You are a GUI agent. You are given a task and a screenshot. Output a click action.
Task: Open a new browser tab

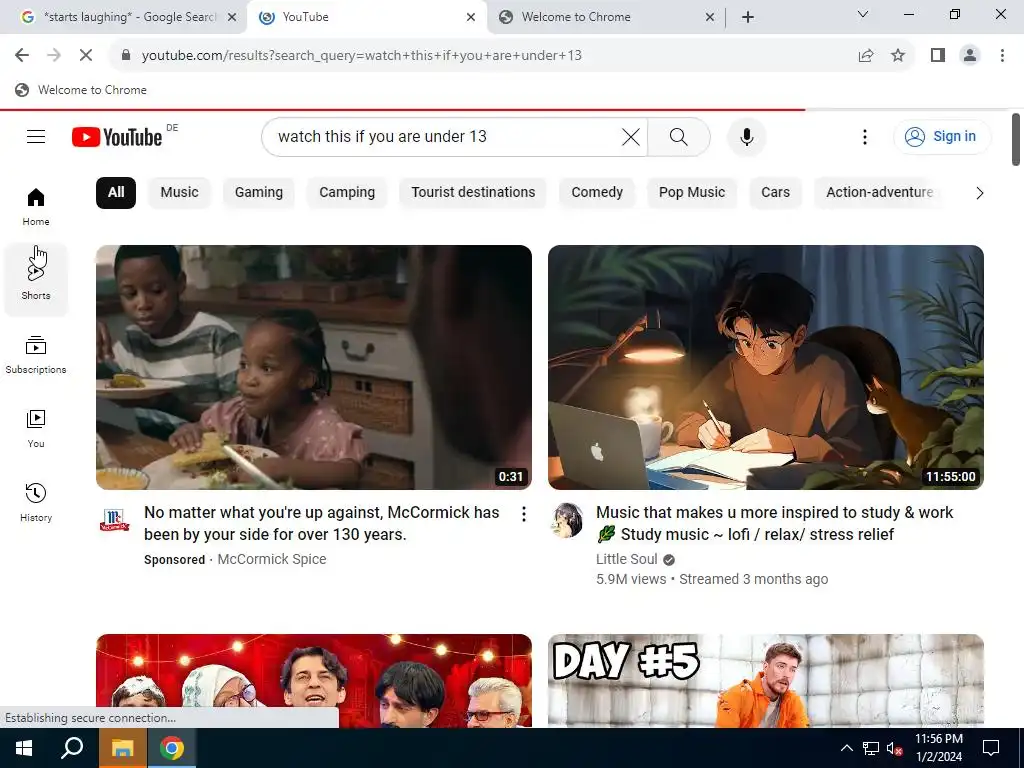748,17
